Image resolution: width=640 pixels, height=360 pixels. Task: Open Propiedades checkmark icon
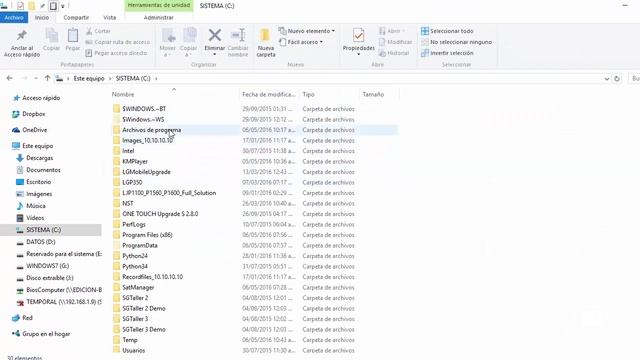(x=358, y=36)
